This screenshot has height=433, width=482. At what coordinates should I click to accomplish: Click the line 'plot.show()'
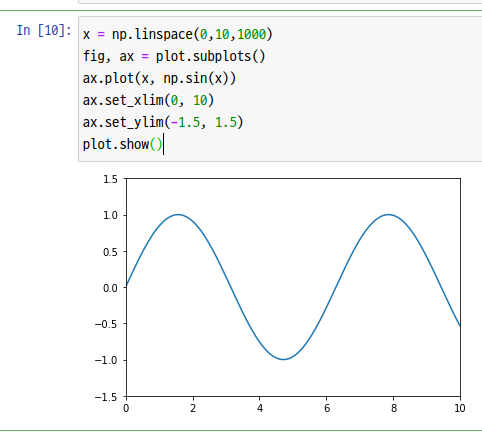point(122,144)
